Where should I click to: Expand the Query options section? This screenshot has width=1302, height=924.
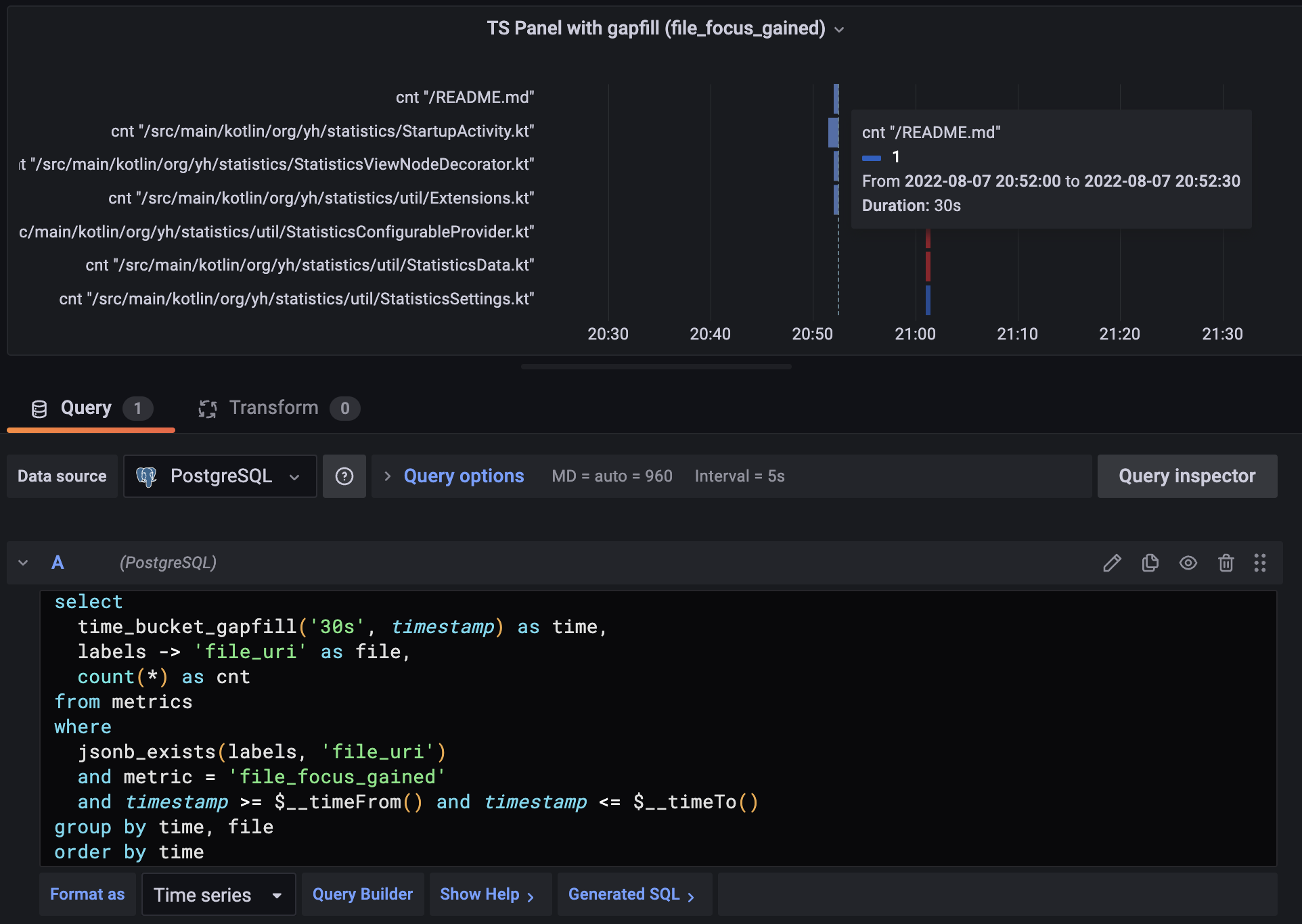[x=463, y=476]
